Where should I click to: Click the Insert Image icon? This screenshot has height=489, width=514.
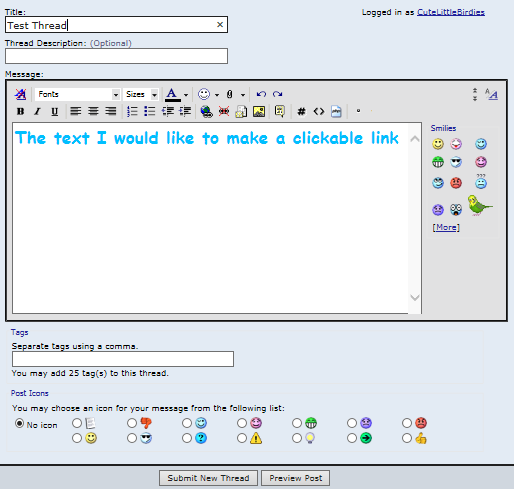click(x=259, y=111)
